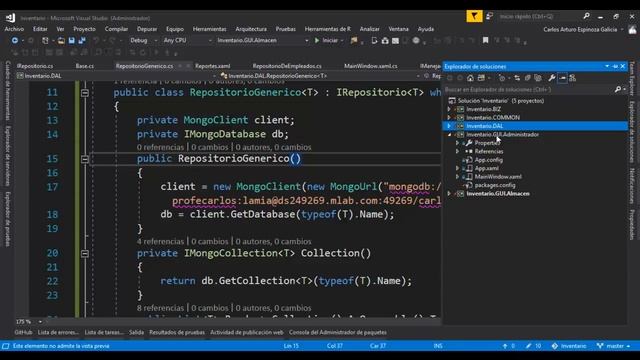Select packages.config in Solution Explorer

coord(495,185)
